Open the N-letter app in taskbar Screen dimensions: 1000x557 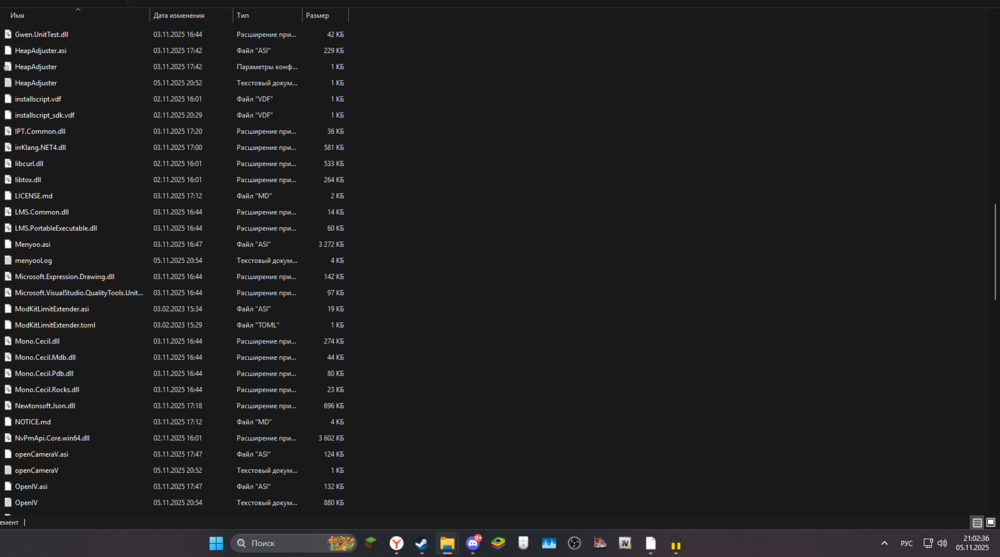point(625,543)
